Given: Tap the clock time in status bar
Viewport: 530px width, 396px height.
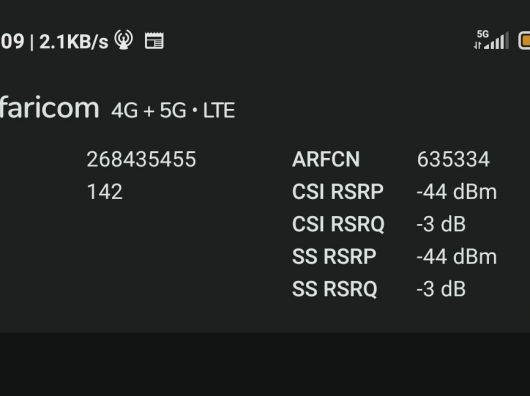Looking at the screenshot, I should click(12, 42).
